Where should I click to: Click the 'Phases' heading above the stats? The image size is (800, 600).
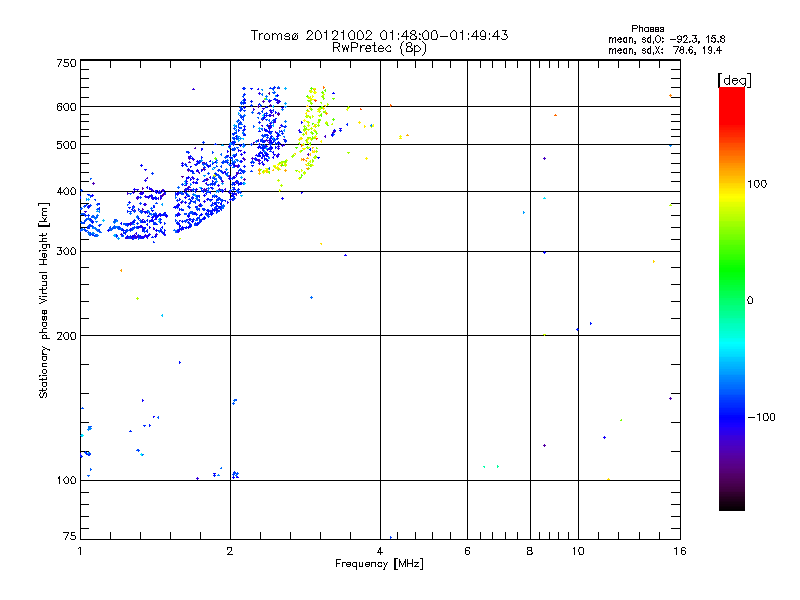pos(647,29)
